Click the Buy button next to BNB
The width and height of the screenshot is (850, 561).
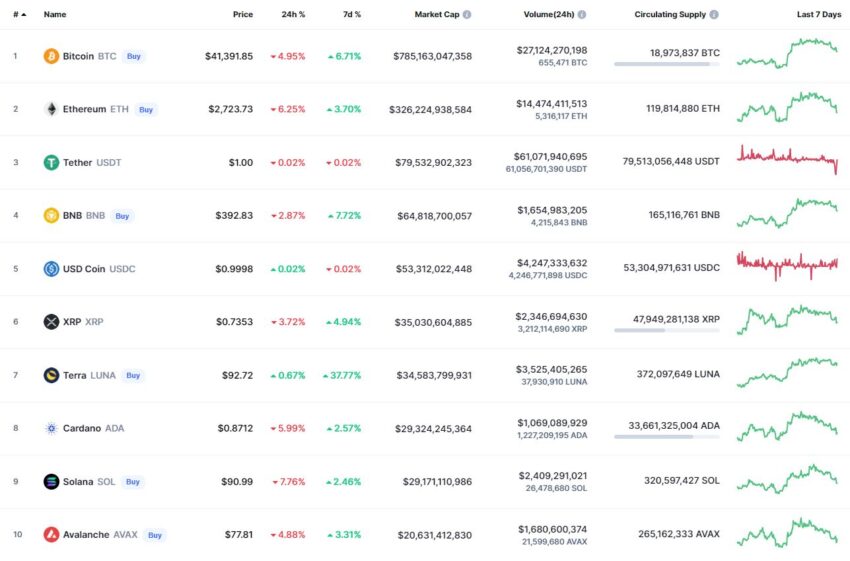click(122, 216)
